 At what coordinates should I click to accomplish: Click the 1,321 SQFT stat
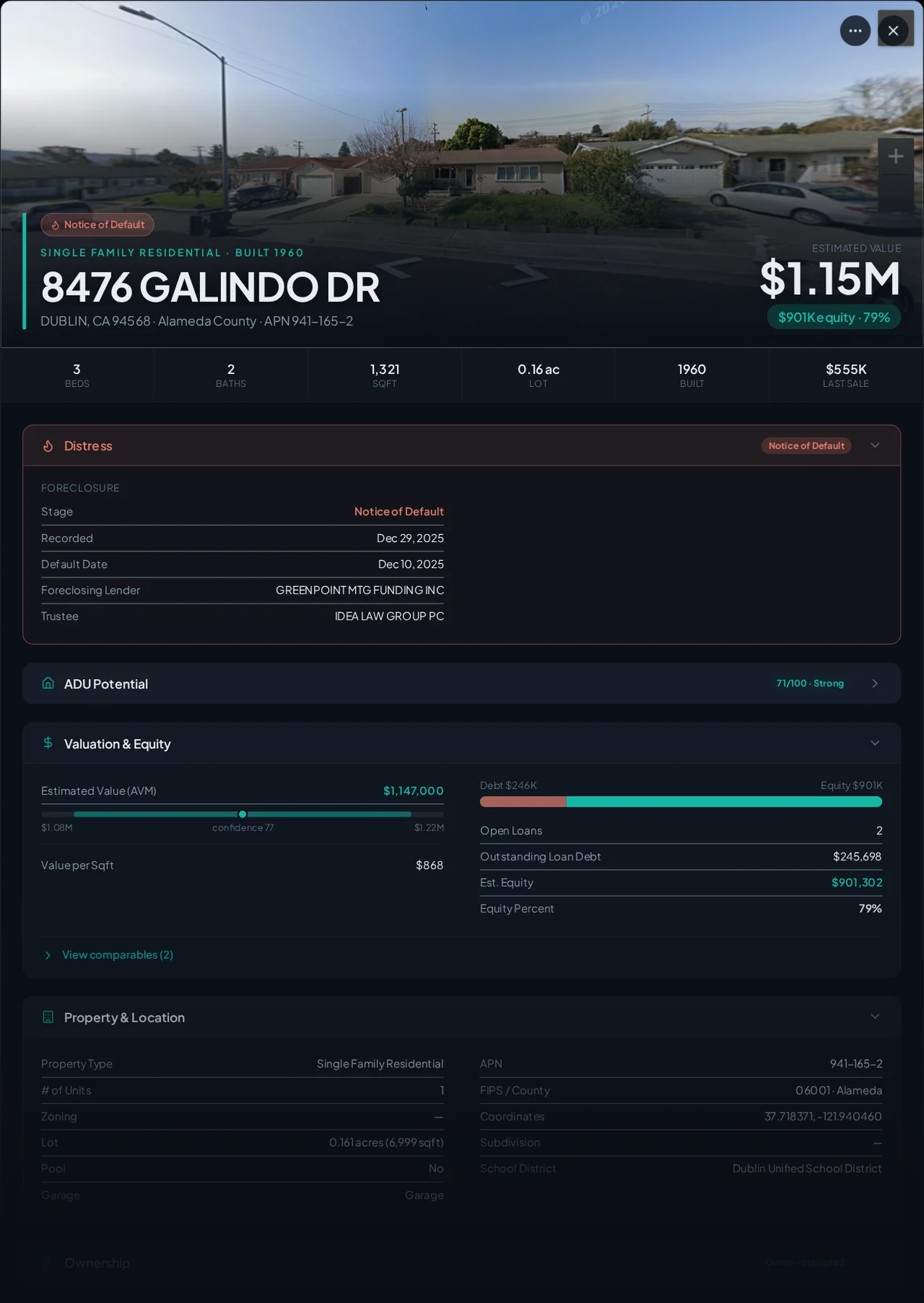(384, 375)
